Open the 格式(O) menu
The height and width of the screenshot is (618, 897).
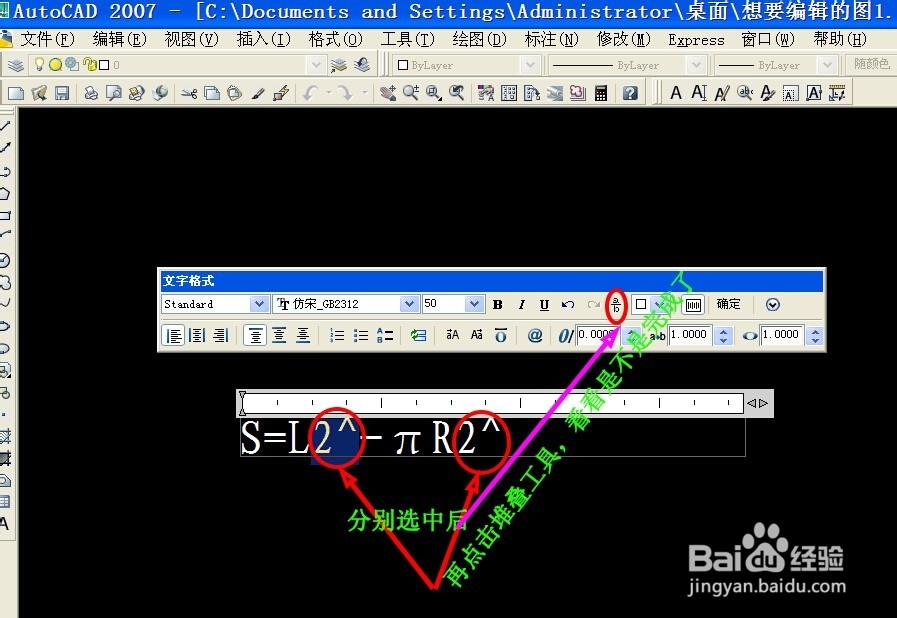pos(336,39)
